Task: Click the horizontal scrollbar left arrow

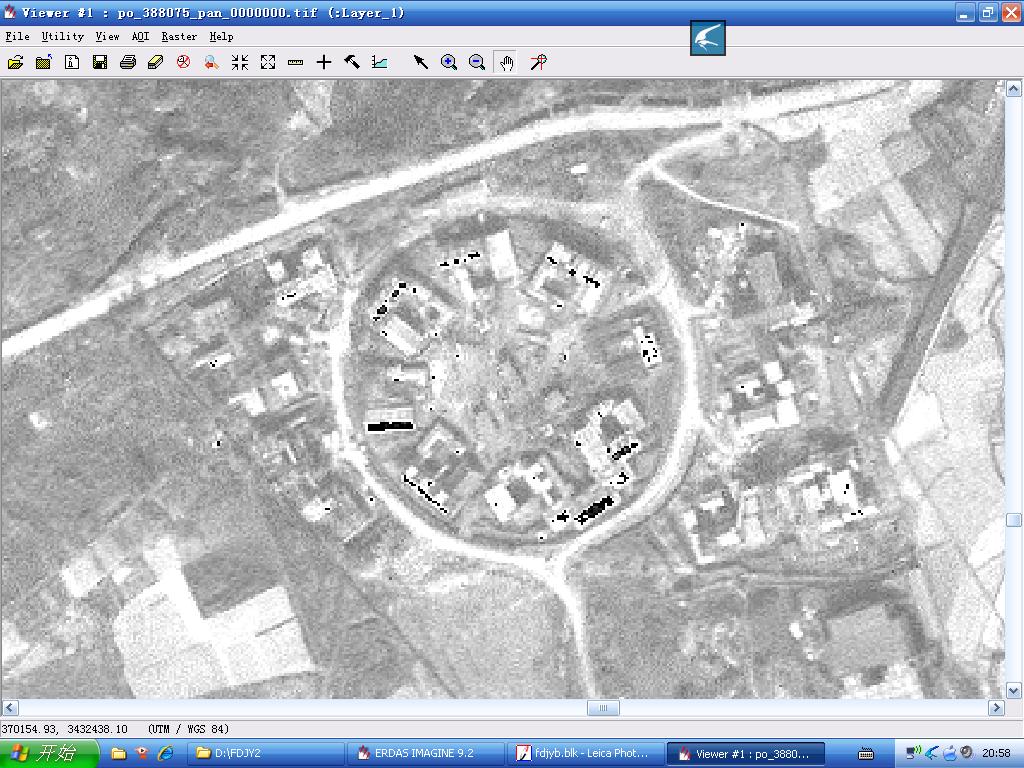Action: coord(10,707)
